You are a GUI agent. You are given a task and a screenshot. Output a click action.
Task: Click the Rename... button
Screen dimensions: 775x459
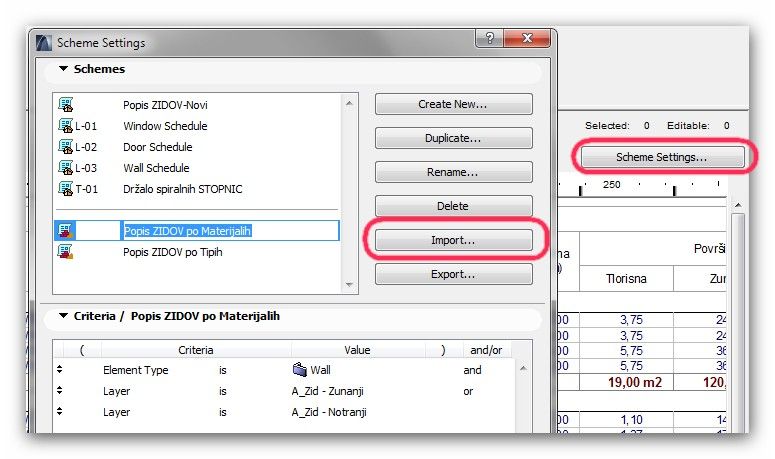[x=453, y=172]
